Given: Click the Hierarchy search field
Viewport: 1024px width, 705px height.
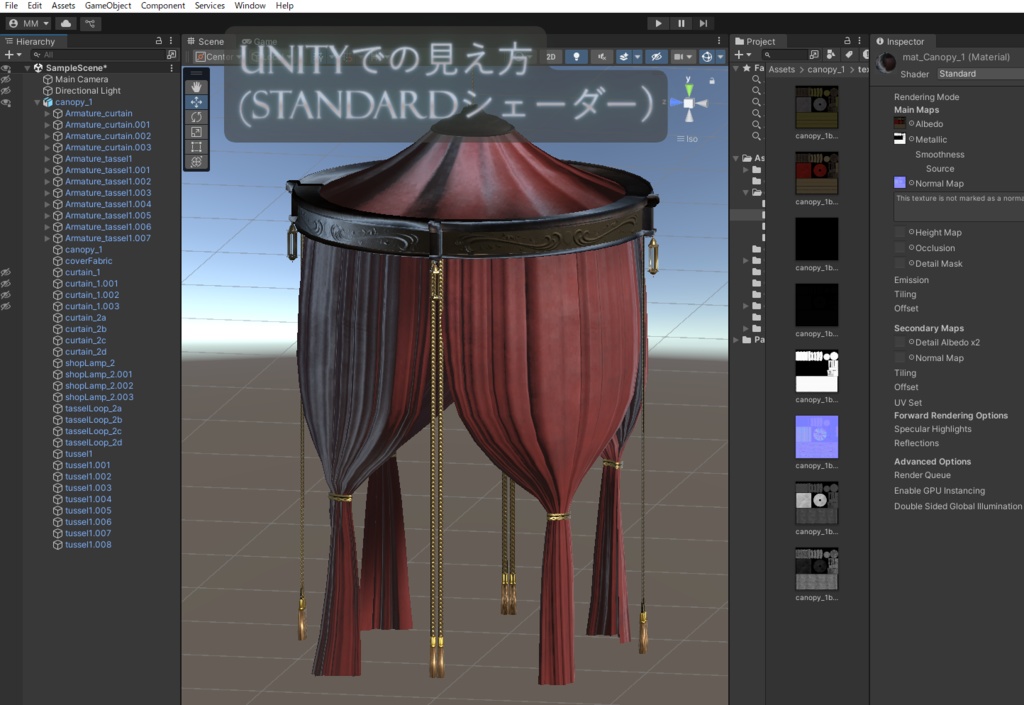Looking at the screenshot, I should (x=98, y=55).
